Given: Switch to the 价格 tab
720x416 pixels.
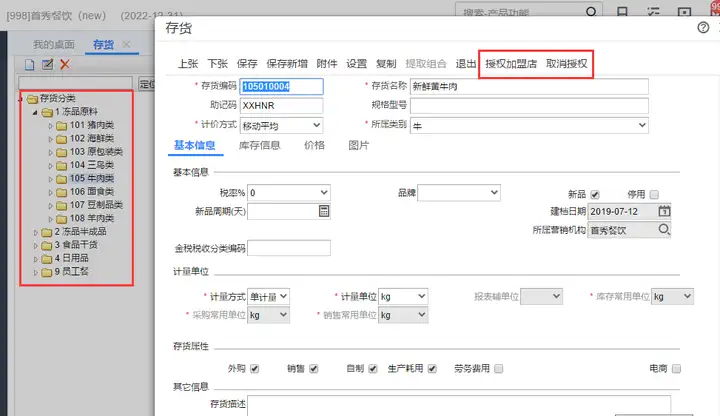Looking at the screenshot, I should click(x=314, y=146).
